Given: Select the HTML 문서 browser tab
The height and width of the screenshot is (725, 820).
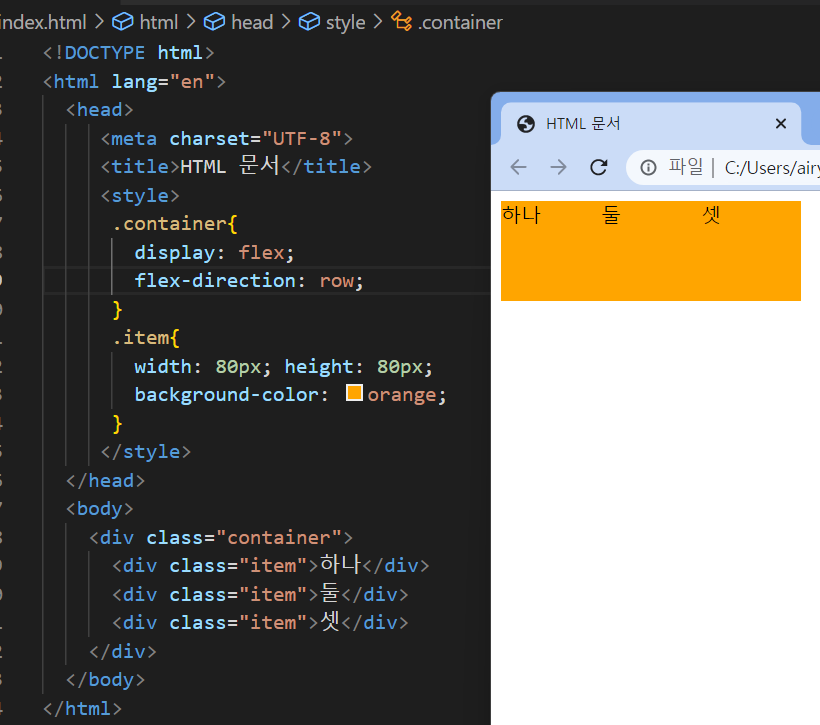Looking at the screenshot, I should [651, 124].
